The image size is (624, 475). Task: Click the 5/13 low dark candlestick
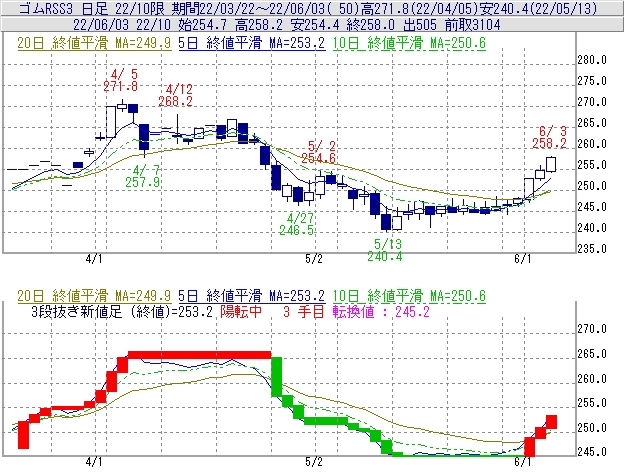[x=386, y=222]
